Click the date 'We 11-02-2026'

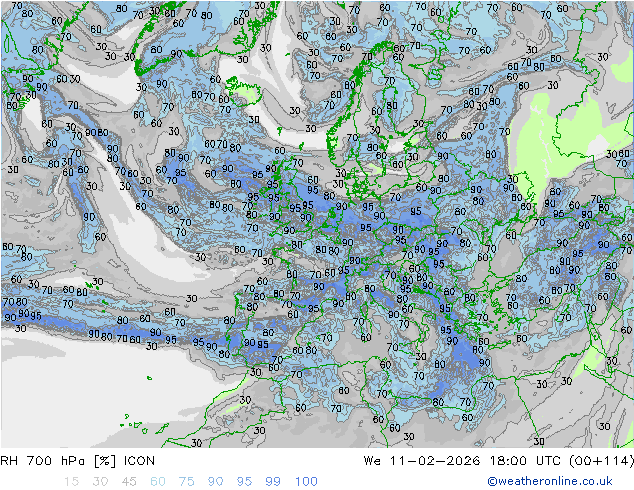click(x=422, y=461)
